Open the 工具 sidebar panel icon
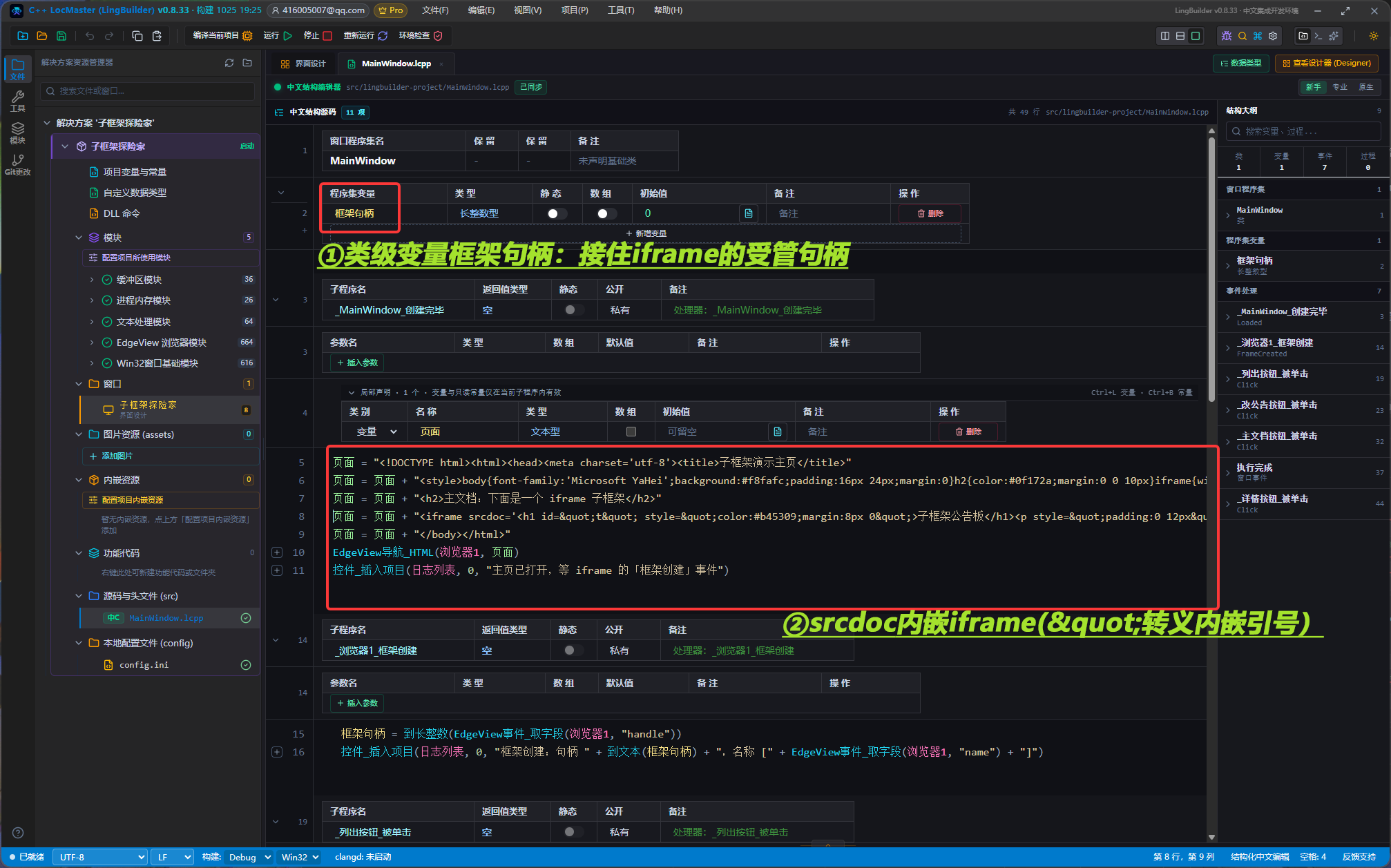1391x868 pixels. [x=17, y=101]
